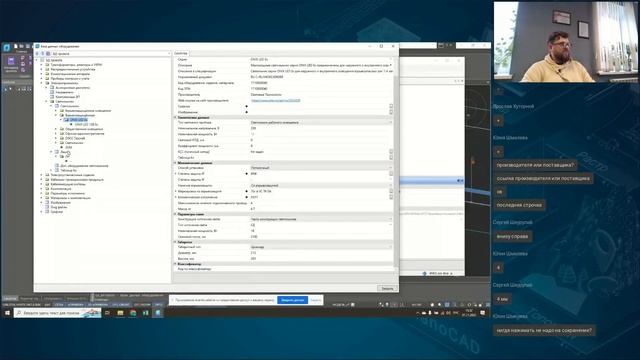Screen dimensions: 640x360
Task: Collapse the Габариты section
Action: (176, 242)
